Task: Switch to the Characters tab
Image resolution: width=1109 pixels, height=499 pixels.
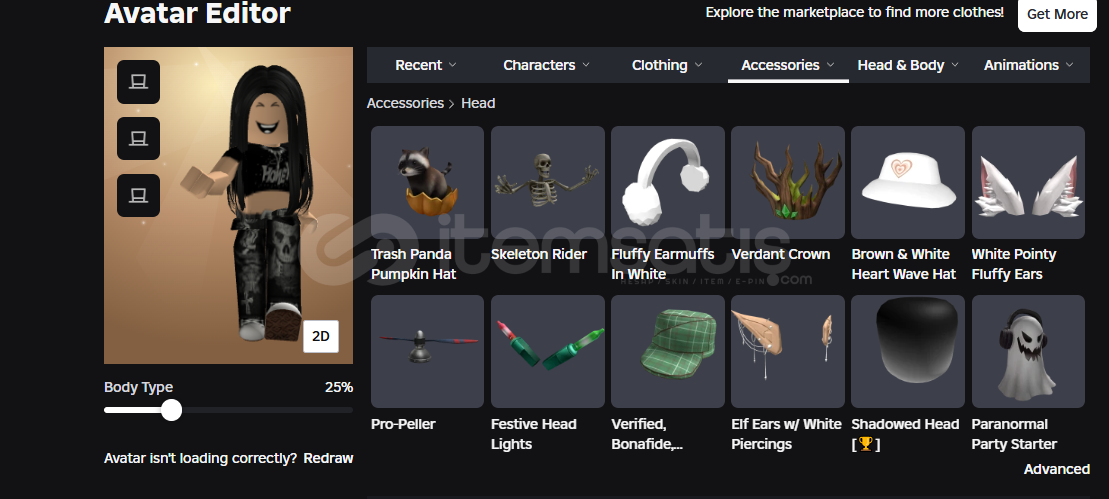Action: (x=546, y=65)
